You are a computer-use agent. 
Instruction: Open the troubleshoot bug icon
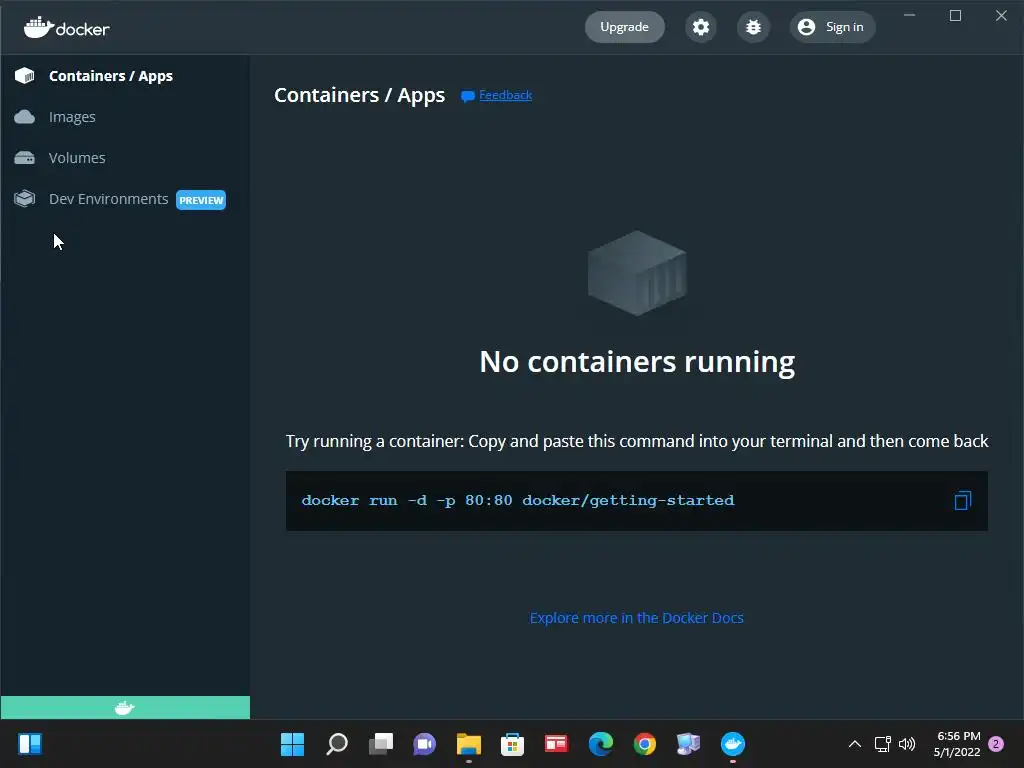click(753, 27)
